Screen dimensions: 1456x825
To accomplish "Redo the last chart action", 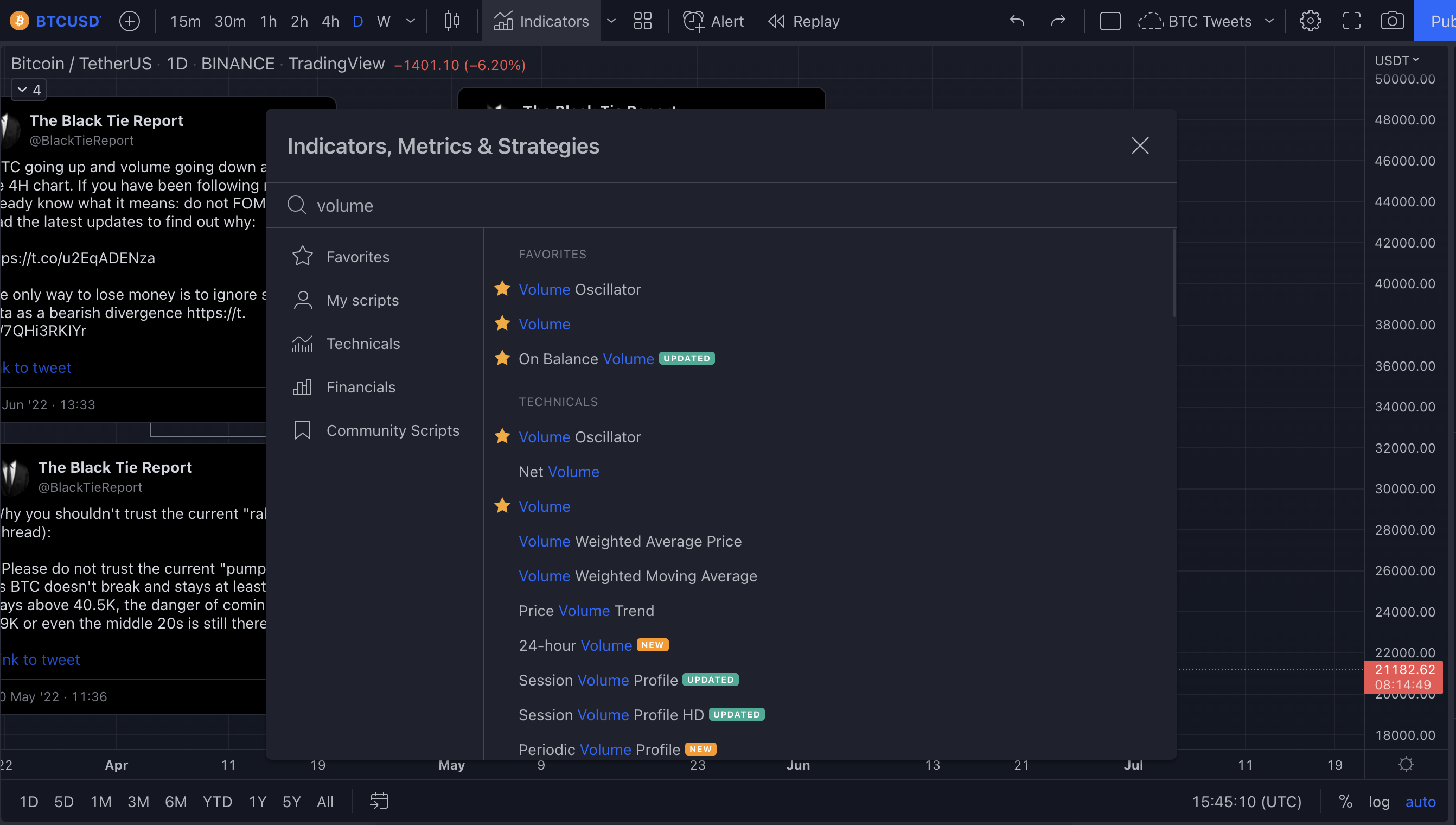I will pos(1058,21).
